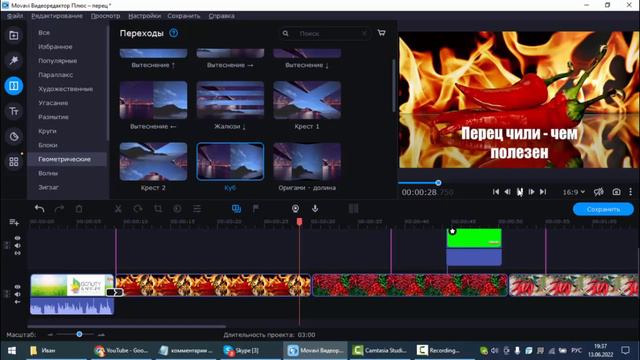This screenshot has width=640, height=360.
Task: Click the shopping cart store icon
Action: pyautogui.click(x=381, y=33)
